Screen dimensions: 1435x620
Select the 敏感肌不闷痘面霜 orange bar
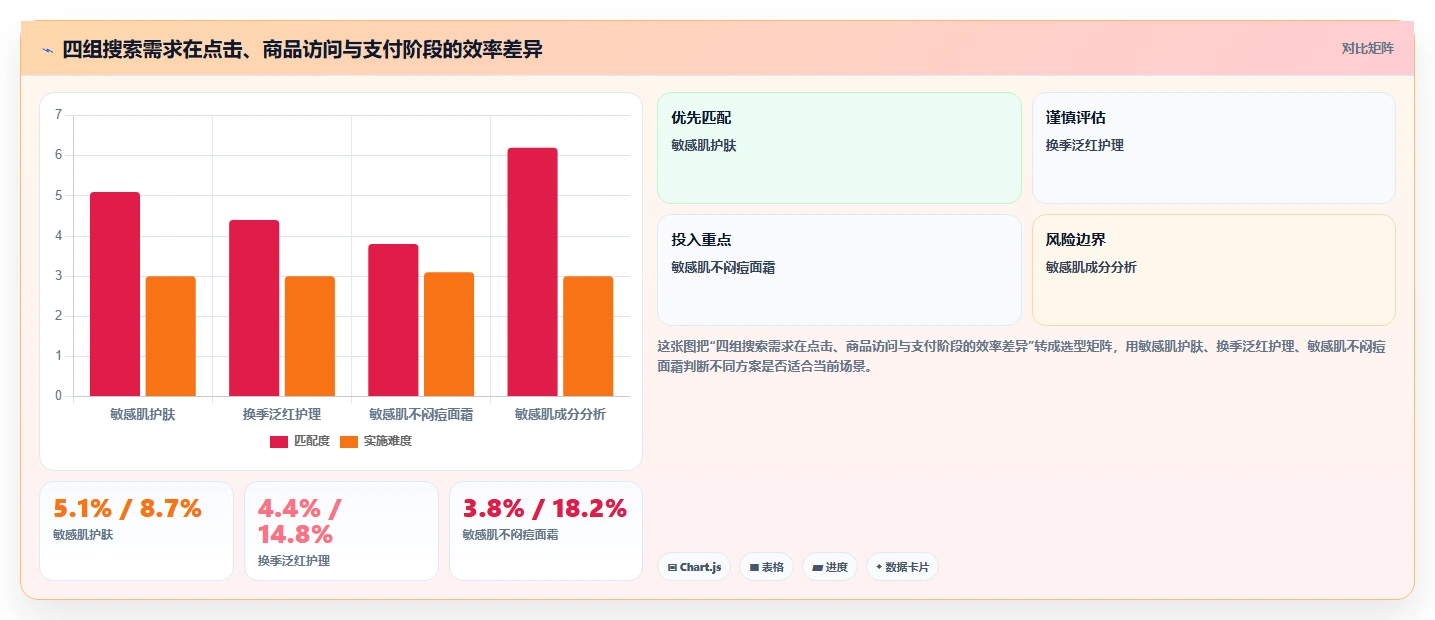point(449,334)
